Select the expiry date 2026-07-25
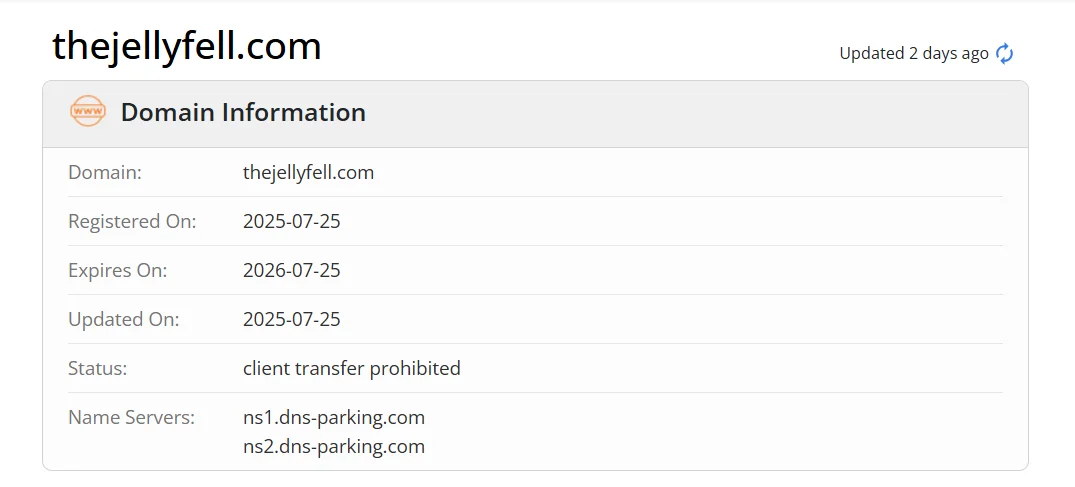This screenshot has height=487, width=1075. click(291, 270)
